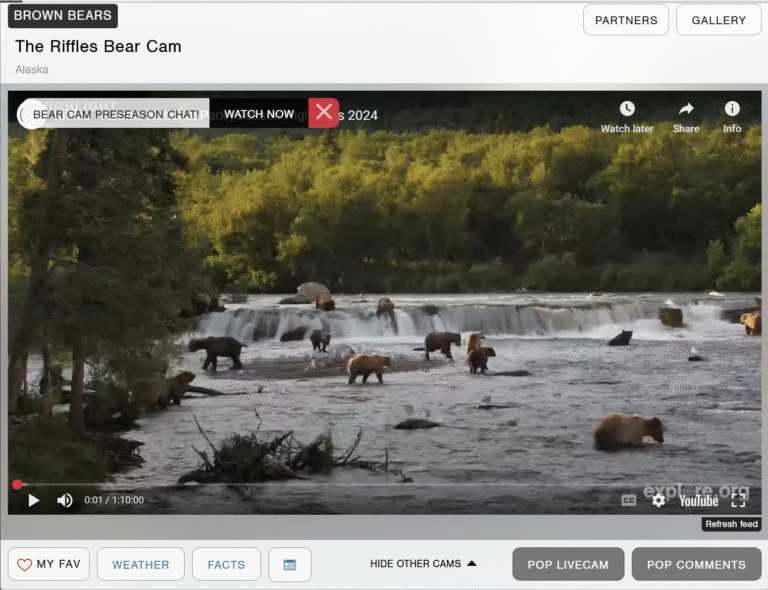Click POP LIVECAM button
Image resolution: width=768 pixels, height=590 pixels.
[x=568, y=564]
